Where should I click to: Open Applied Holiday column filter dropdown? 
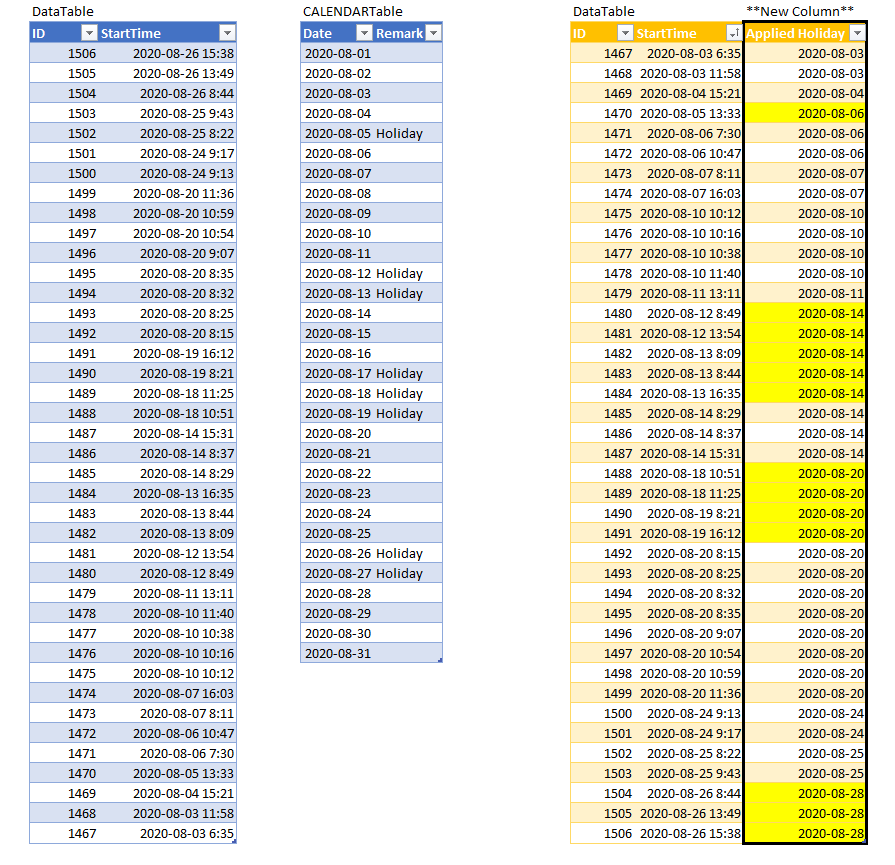tap(857, 33)
